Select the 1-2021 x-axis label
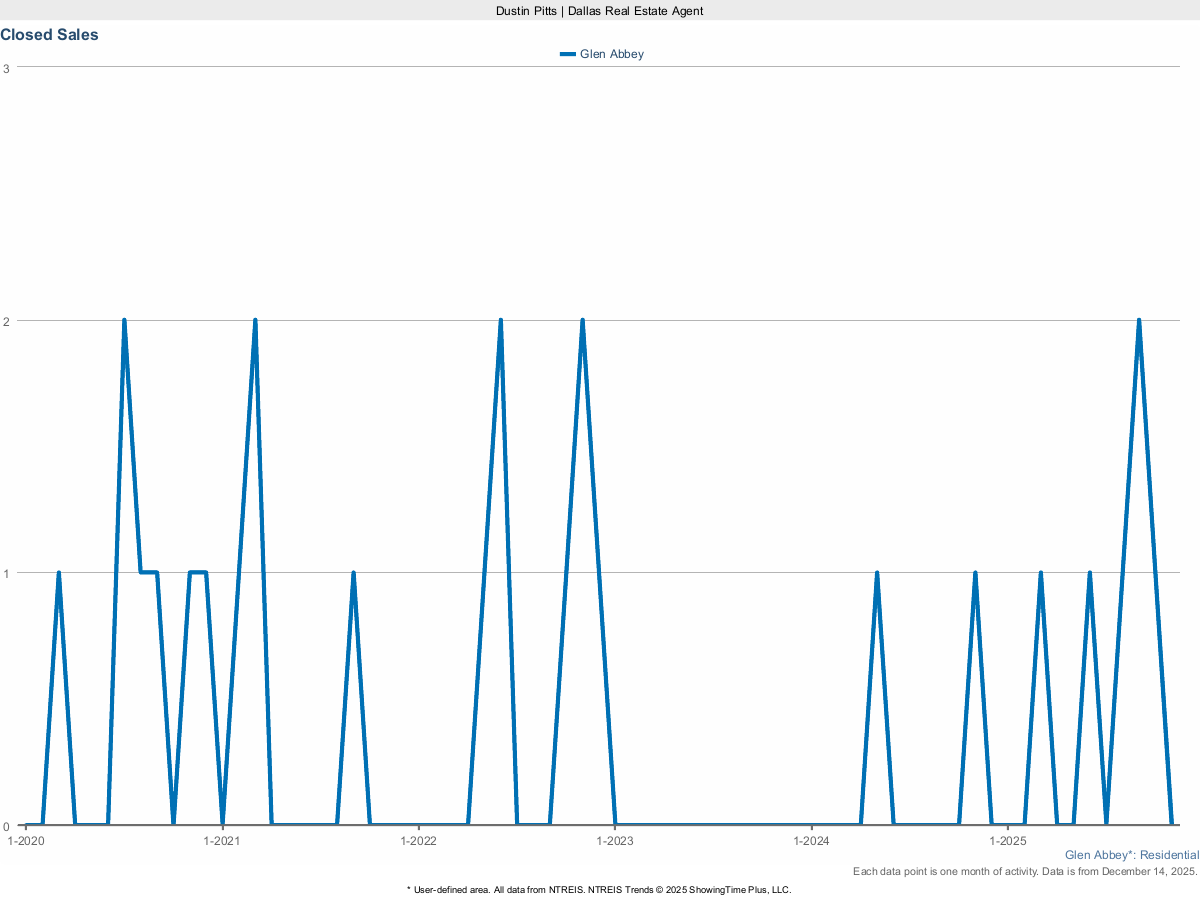Viewport: 1200px width, 900px height. 222,841
